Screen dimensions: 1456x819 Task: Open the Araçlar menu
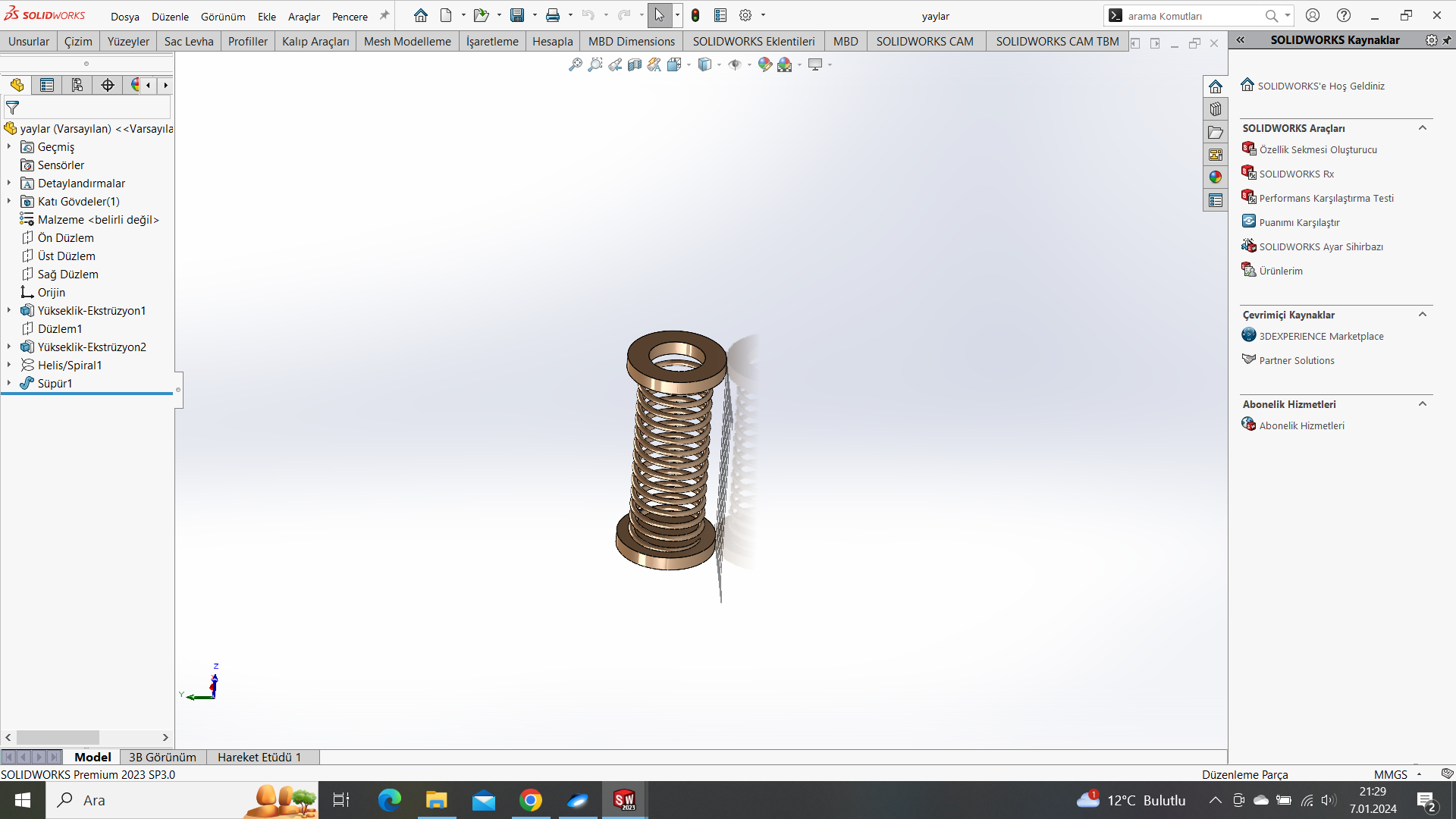tap(303, 17)
